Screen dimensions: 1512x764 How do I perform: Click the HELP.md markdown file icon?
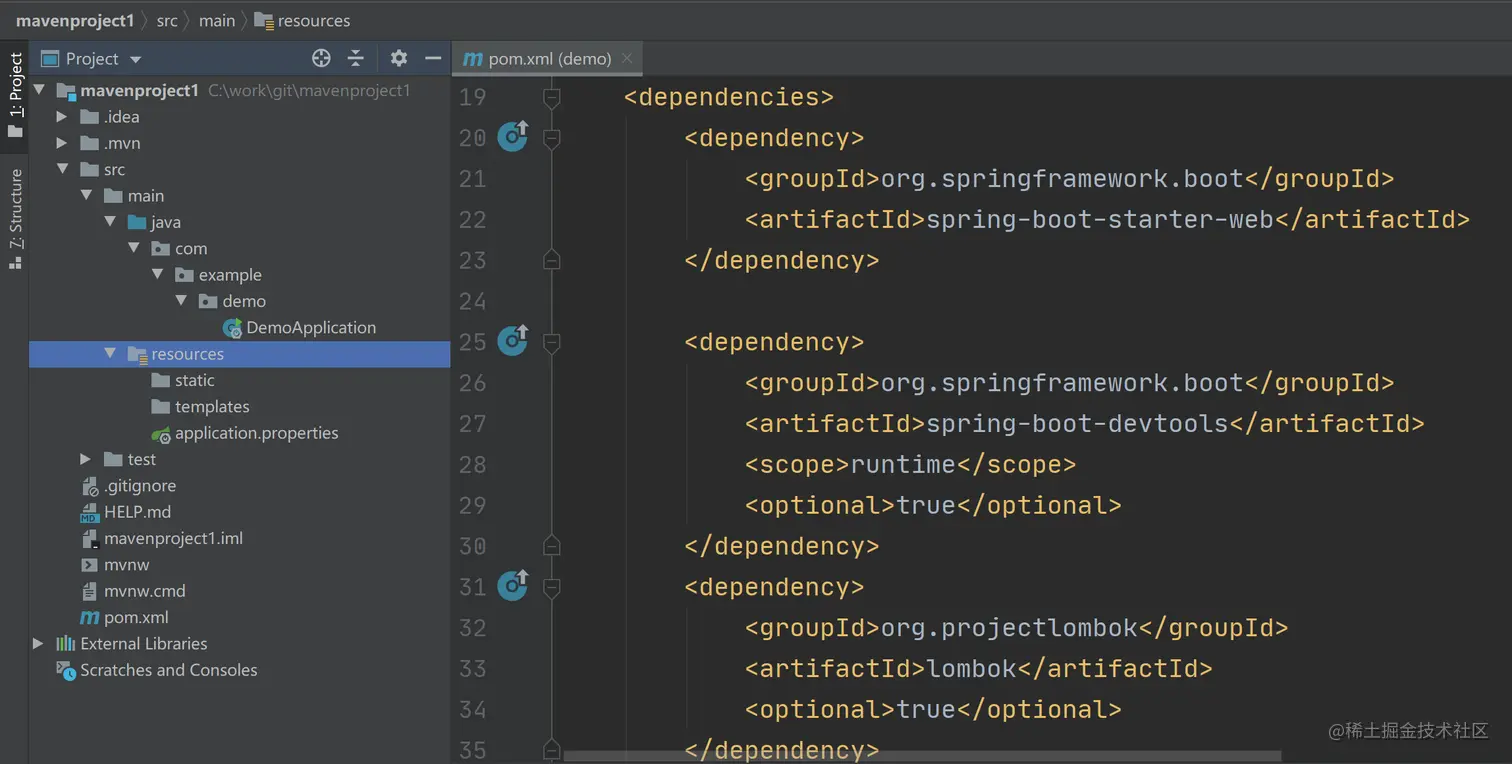pos(89,512)
